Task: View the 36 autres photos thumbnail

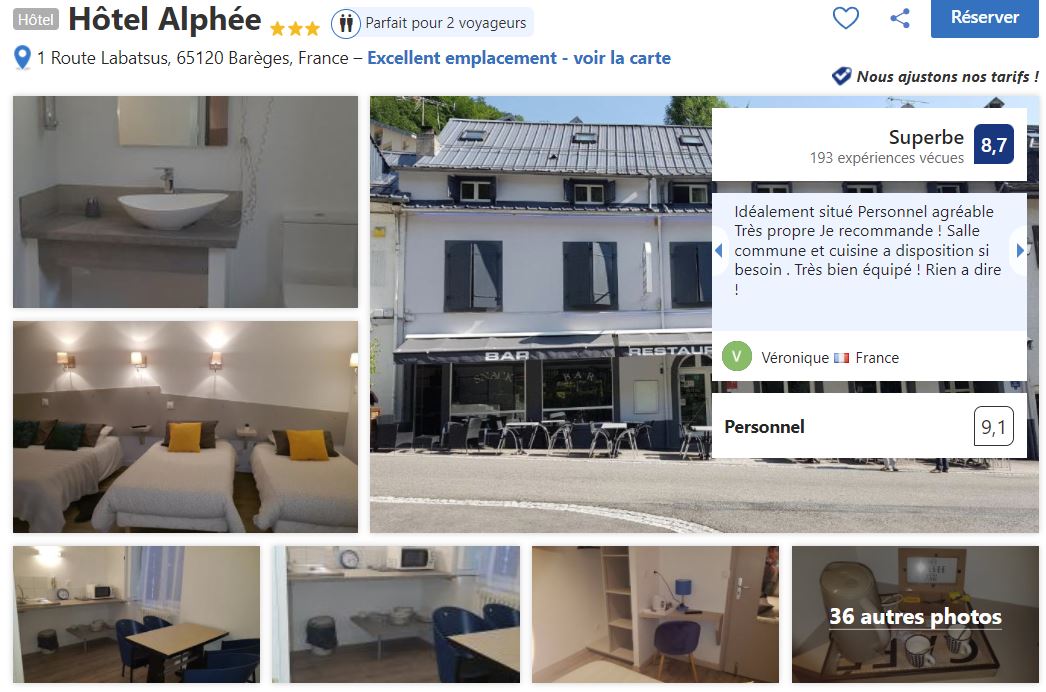Action: pos(915,615)
